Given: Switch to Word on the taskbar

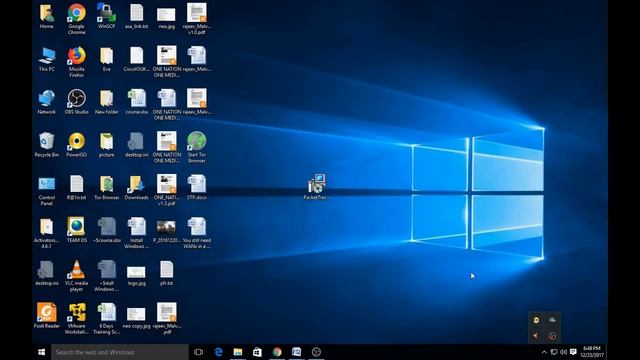Looking at the screenshot, I should [297, 352].
